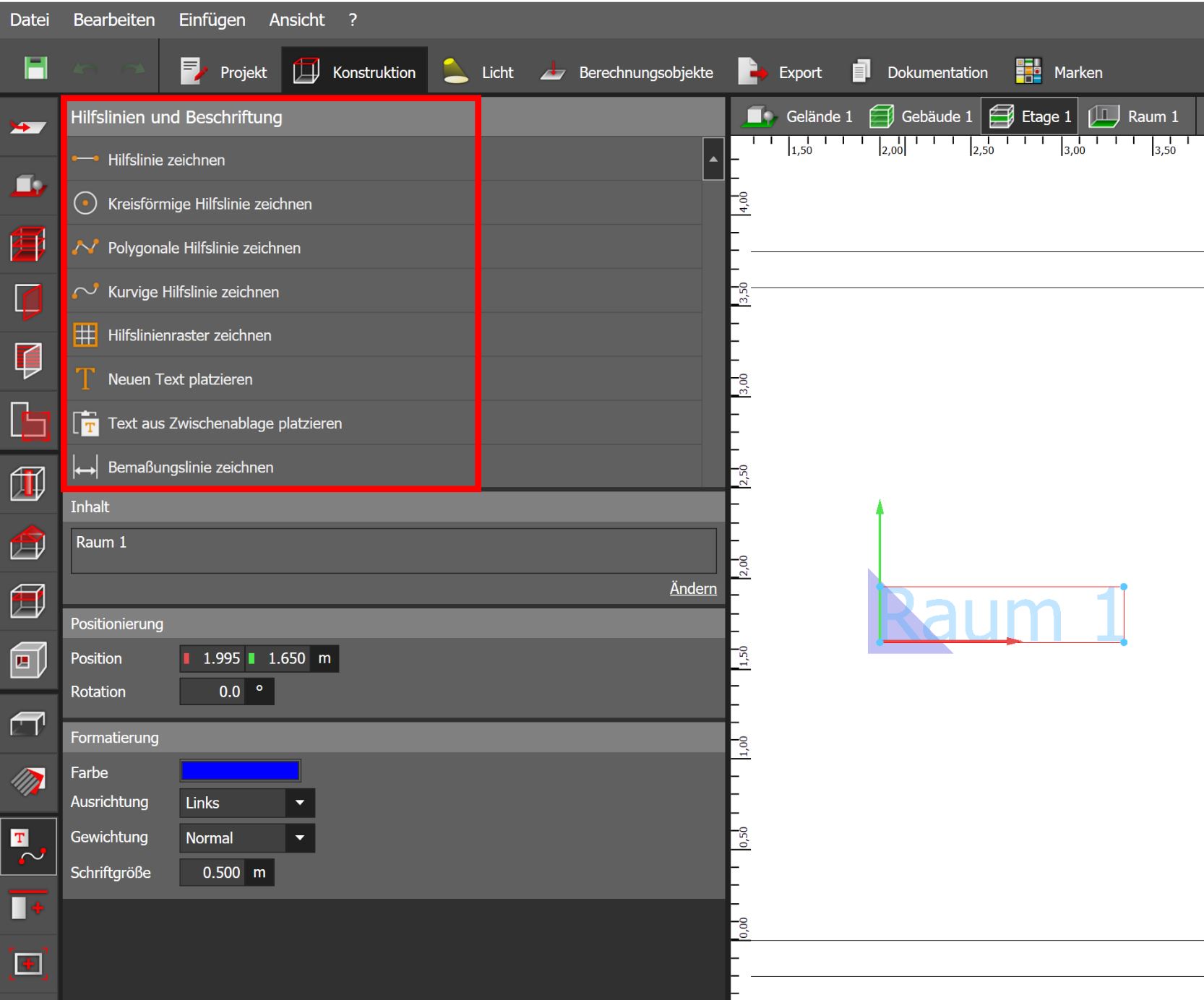Click the Position Y value field 1.650

click(278, 658)
